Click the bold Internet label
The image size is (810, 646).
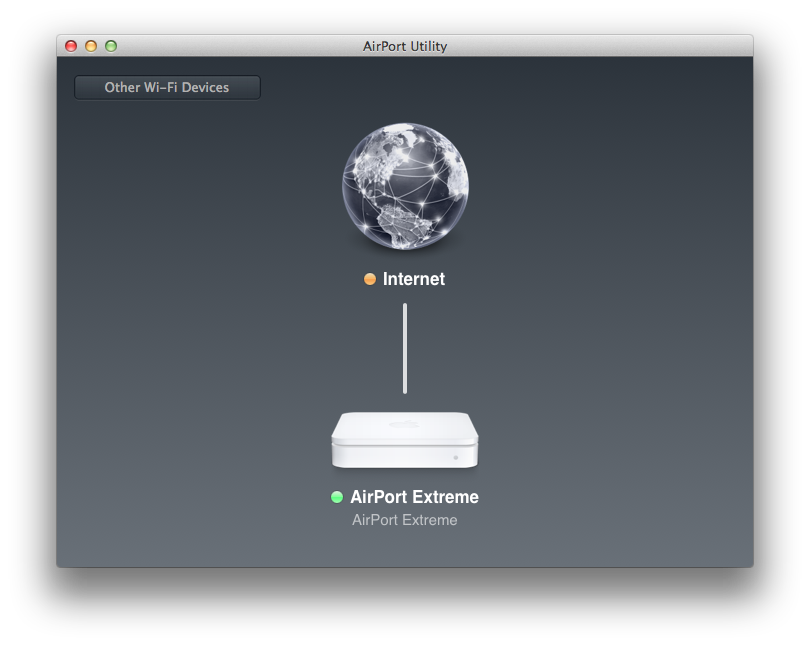click(x=414, y=279)
